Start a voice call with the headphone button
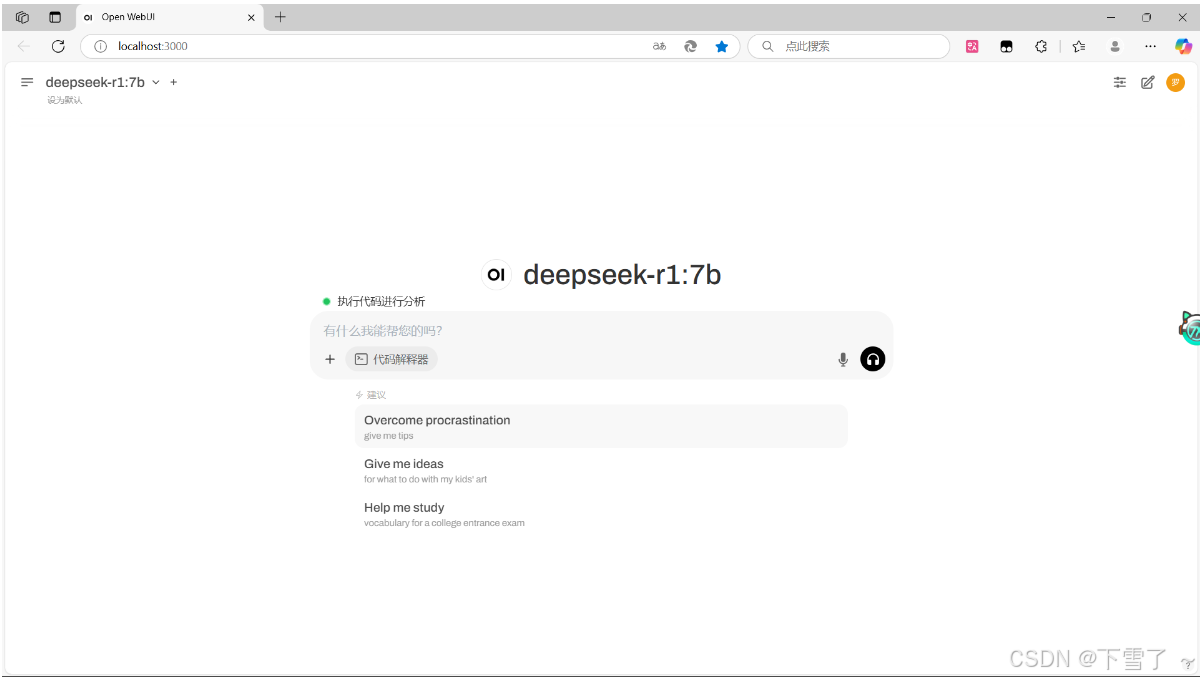Screen dimensions: 1203x678 point(873,359)
